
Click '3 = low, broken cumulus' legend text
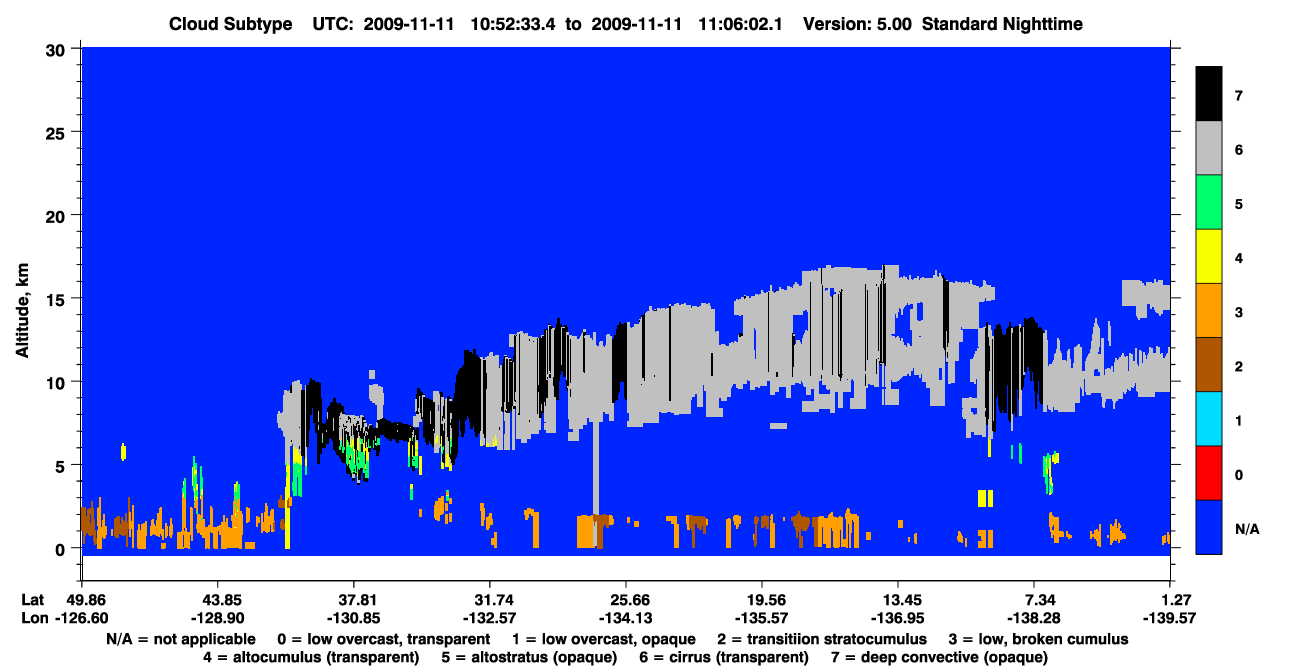click(1039, 638)
